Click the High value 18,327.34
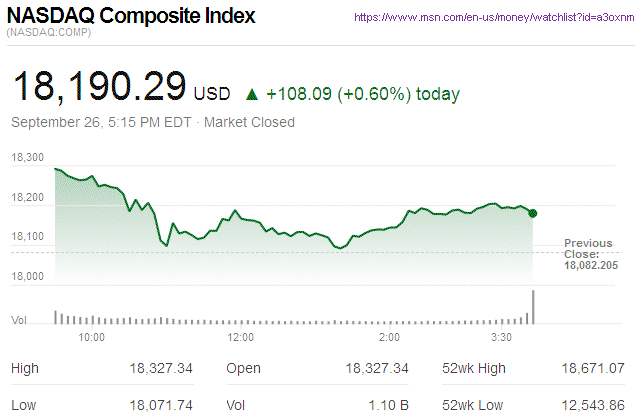Screen dimensions: 640x420 click(x=161, y=369)
